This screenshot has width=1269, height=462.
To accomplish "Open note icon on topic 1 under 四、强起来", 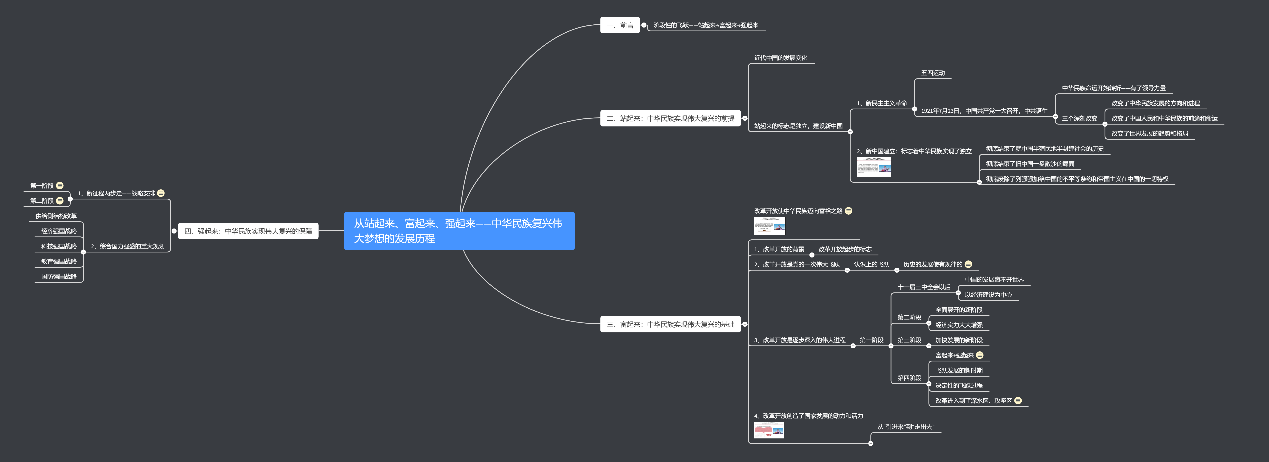I will [161, 193].
